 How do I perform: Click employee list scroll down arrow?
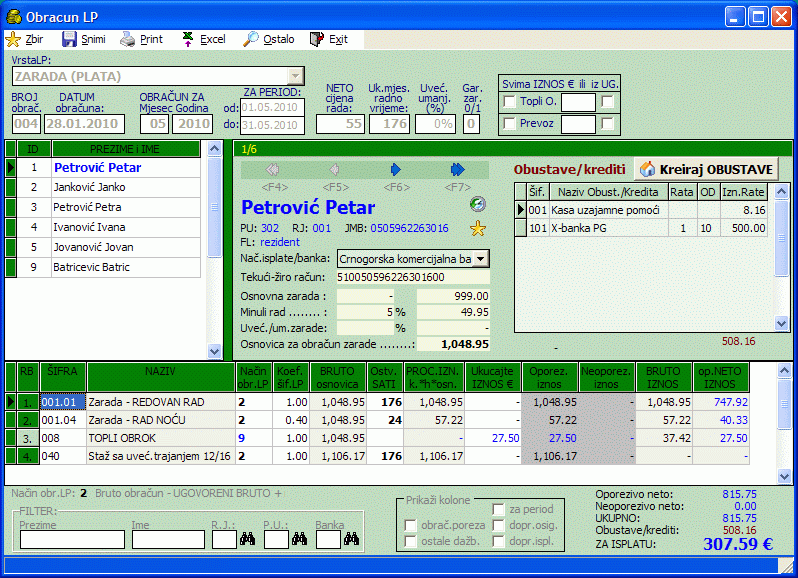pos(214,351)
